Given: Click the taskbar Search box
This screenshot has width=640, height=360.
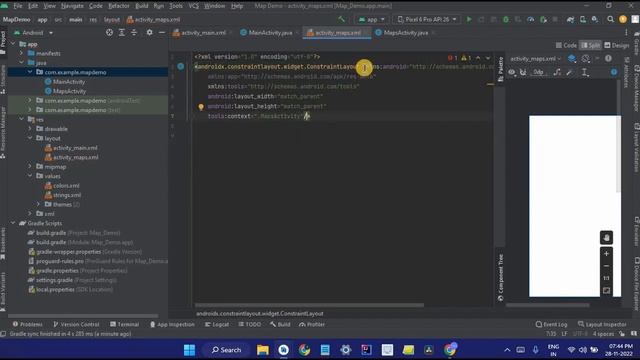Looking at the screenshot, I should pyautogui.click(x=227, y=350).
